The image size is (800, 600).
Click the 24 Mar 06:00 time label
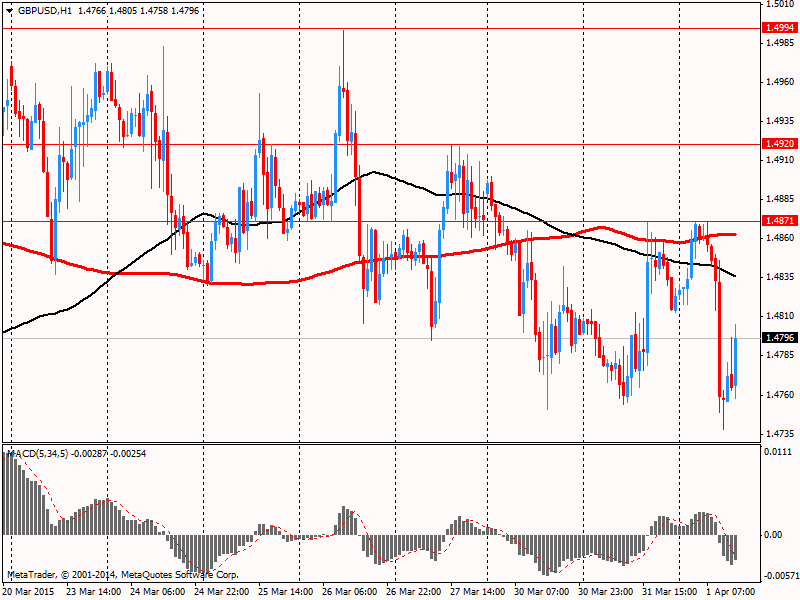coord(158,592)
